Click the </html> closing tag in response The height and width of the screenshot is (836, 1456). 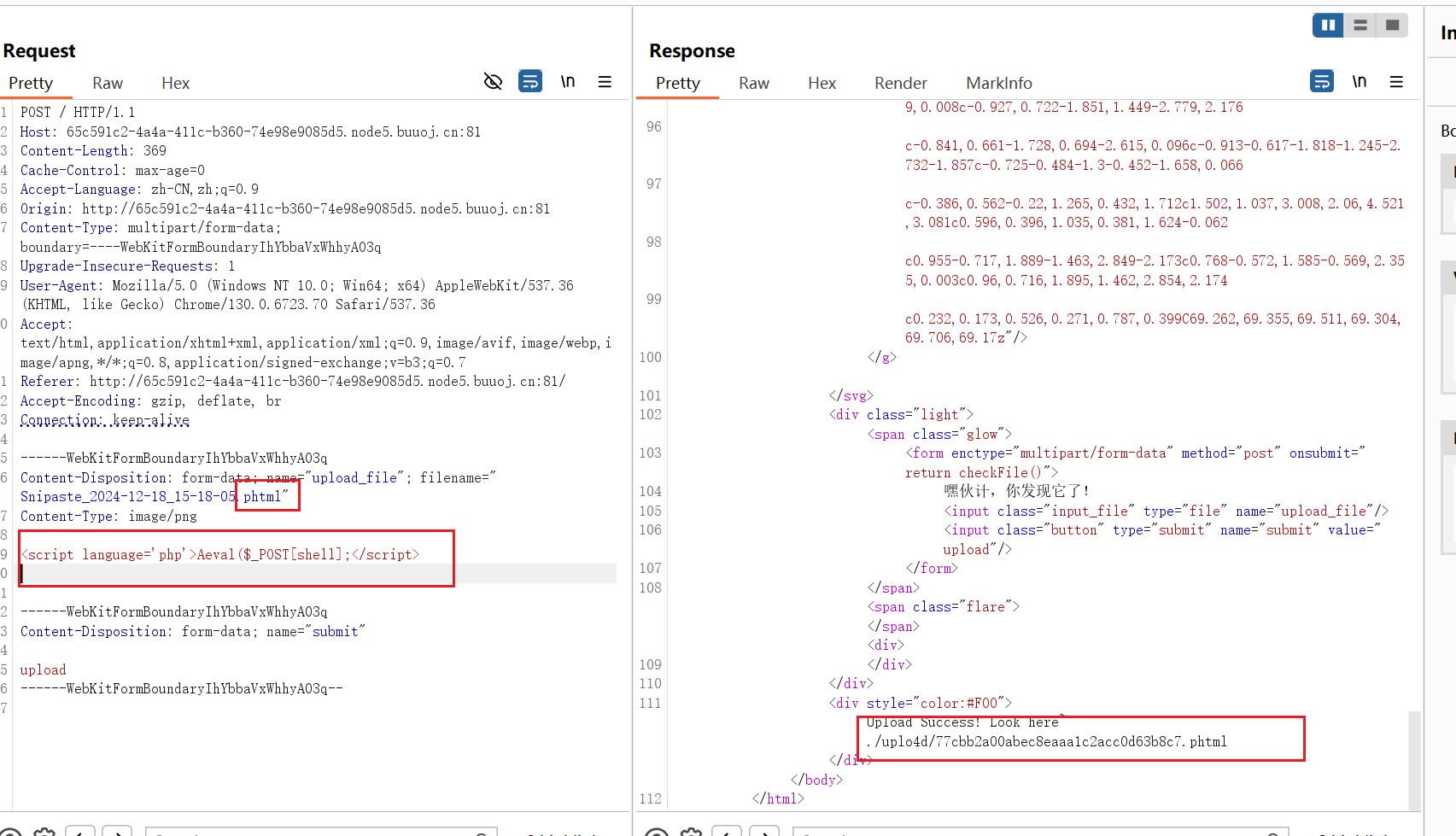coord(778,799)
